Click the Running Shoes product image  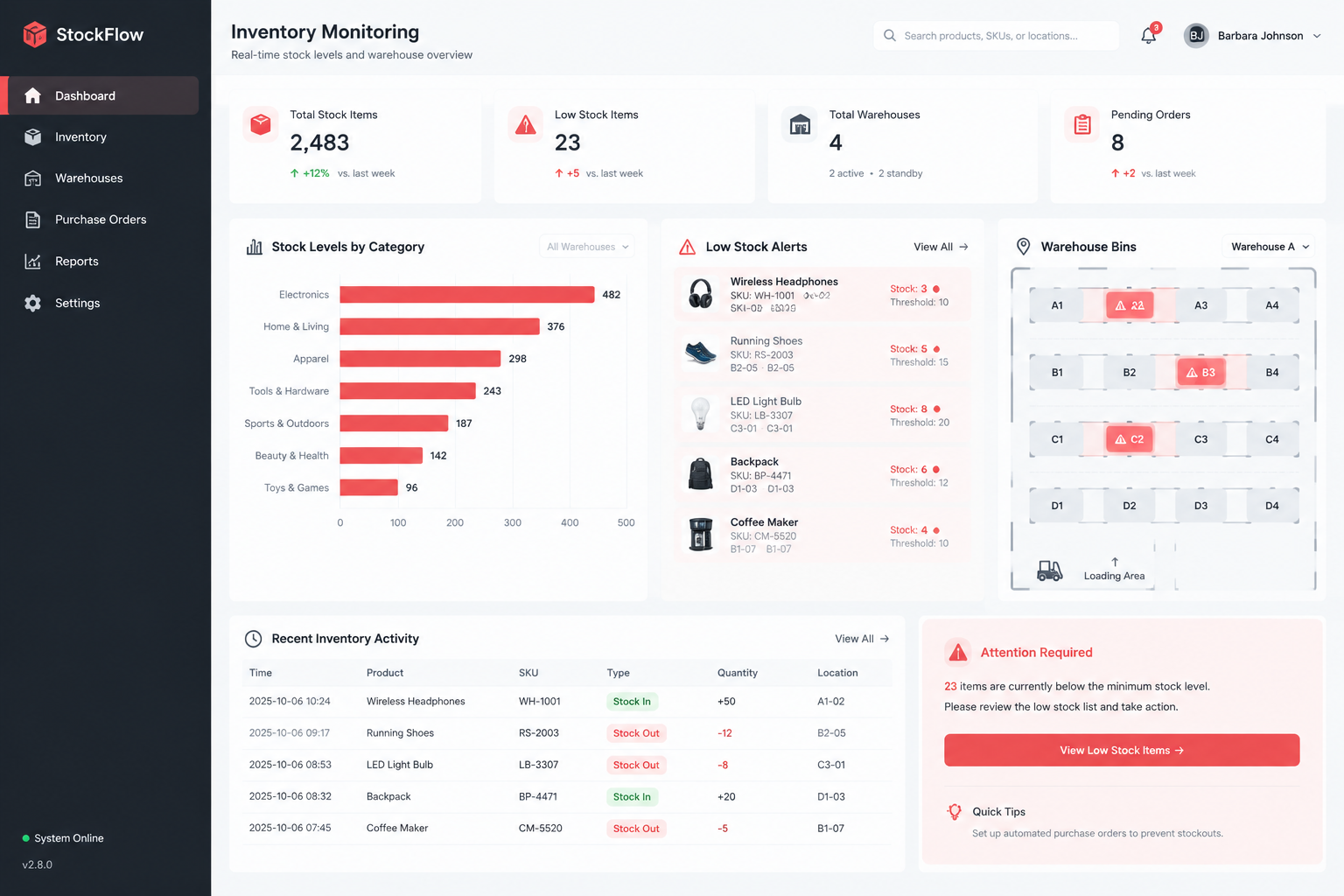coord(700,353)
